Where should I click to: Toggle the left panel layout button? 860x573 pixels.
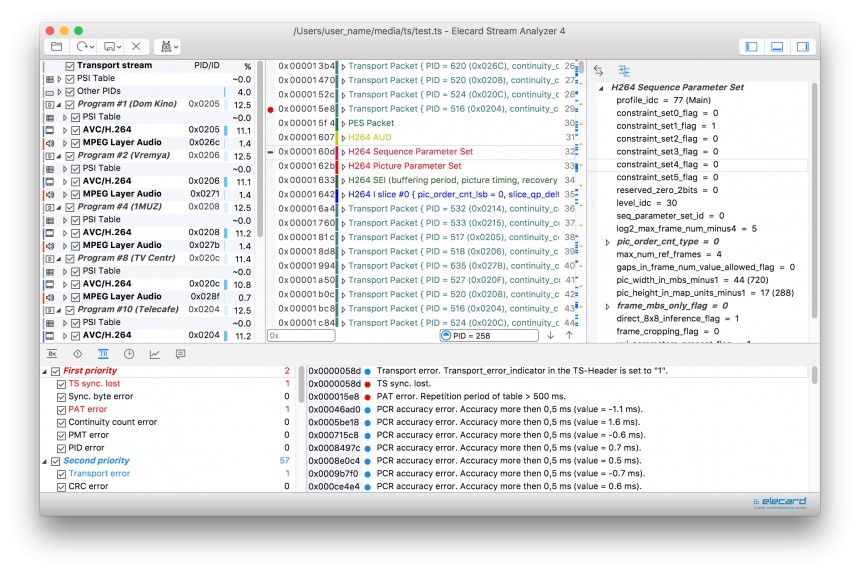click(x=750, y=46)
